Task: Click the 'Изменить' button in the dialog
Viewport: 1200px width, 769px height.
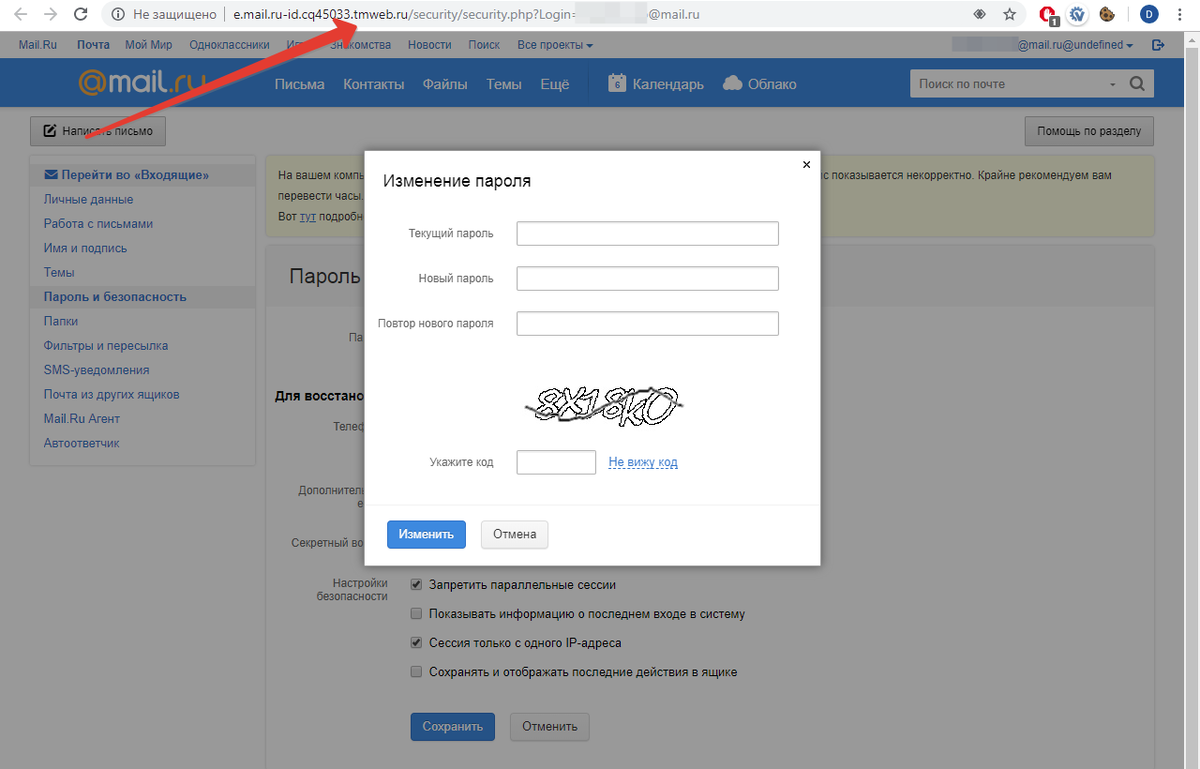Action: [427, 534]
